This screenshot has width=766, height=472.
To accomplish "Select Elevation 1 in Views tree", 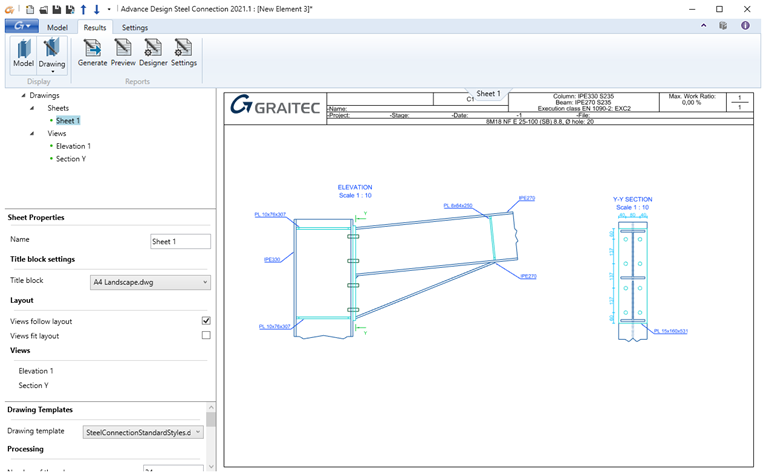I will 73,146.
